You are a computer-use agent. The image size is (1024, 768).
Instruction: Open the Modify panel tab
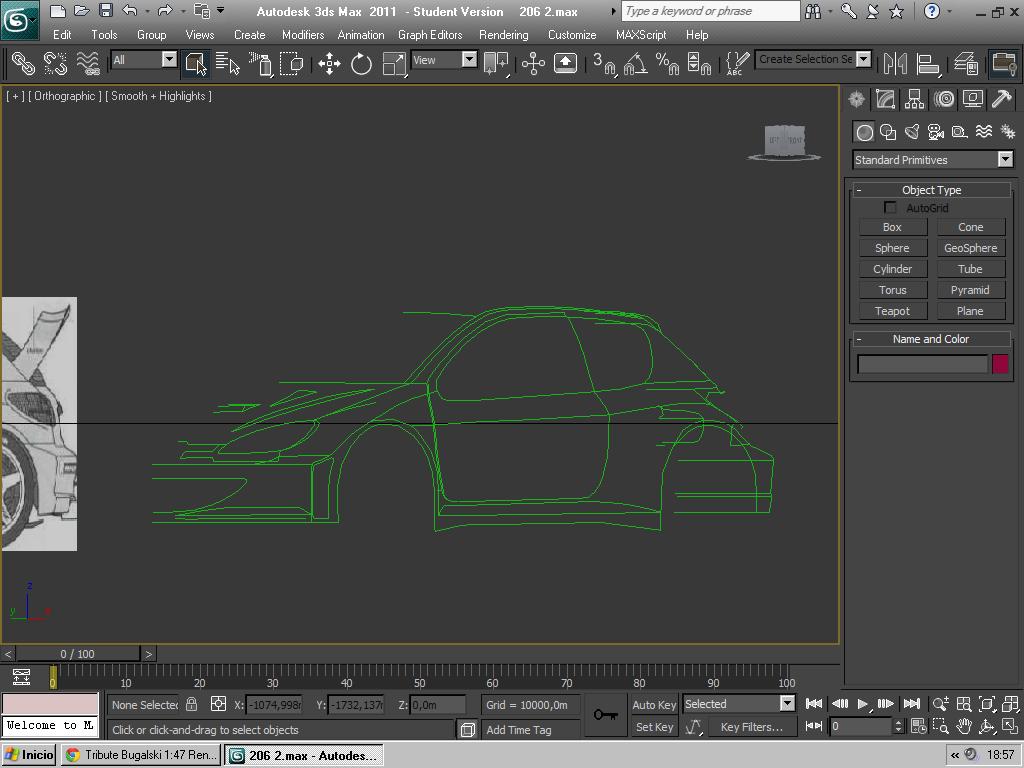pos(885,99)
